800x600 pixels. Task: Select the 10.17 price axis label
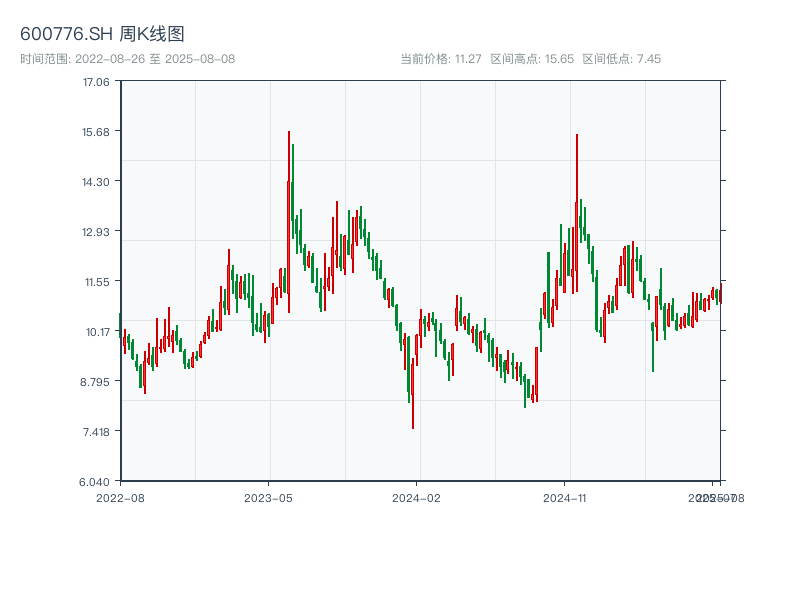tap(96, 332)
